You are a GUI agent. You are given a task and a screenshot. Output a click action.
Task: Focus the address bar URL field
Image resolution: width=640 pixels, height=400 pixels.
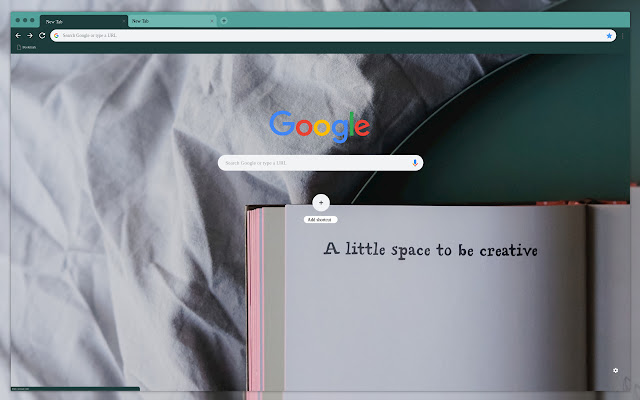pyautogui.click(x=333, y=36)
